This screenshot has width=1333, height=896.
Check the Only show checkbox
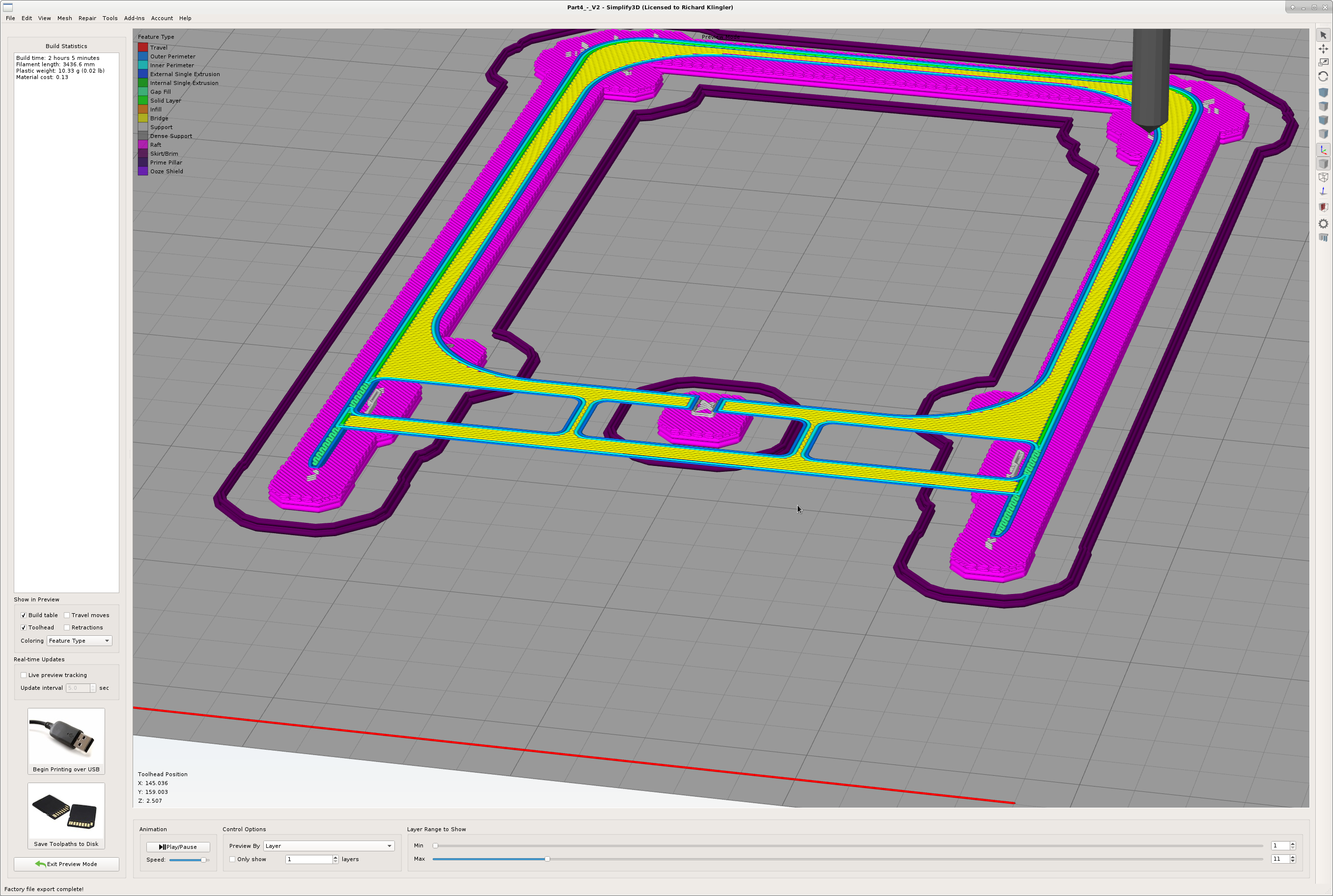click(x=232, y=859)
